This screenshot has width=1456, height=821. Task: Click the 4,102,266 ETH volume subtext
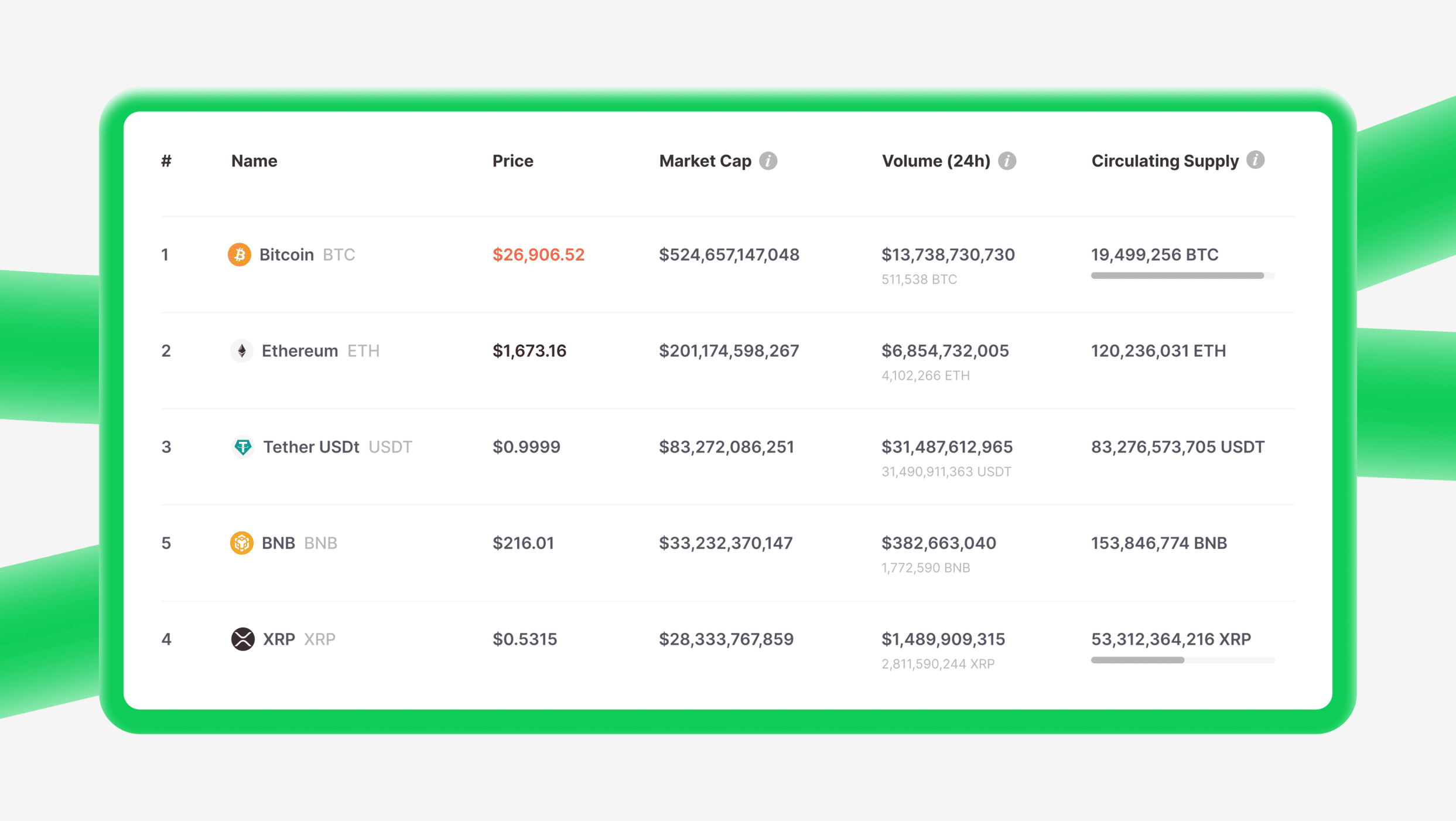point(926,376)
